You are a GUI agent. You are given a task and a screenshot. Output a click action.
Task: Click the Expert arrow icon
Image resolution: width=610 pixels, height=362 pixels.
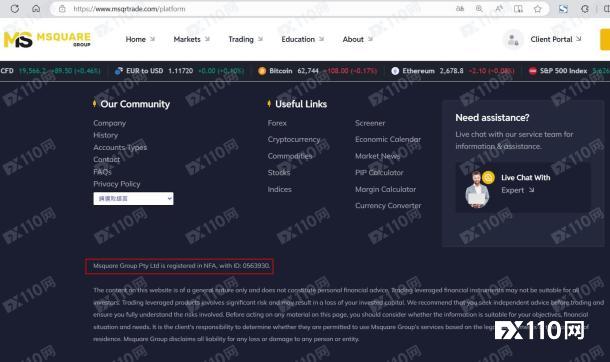[x=531, y=190]
